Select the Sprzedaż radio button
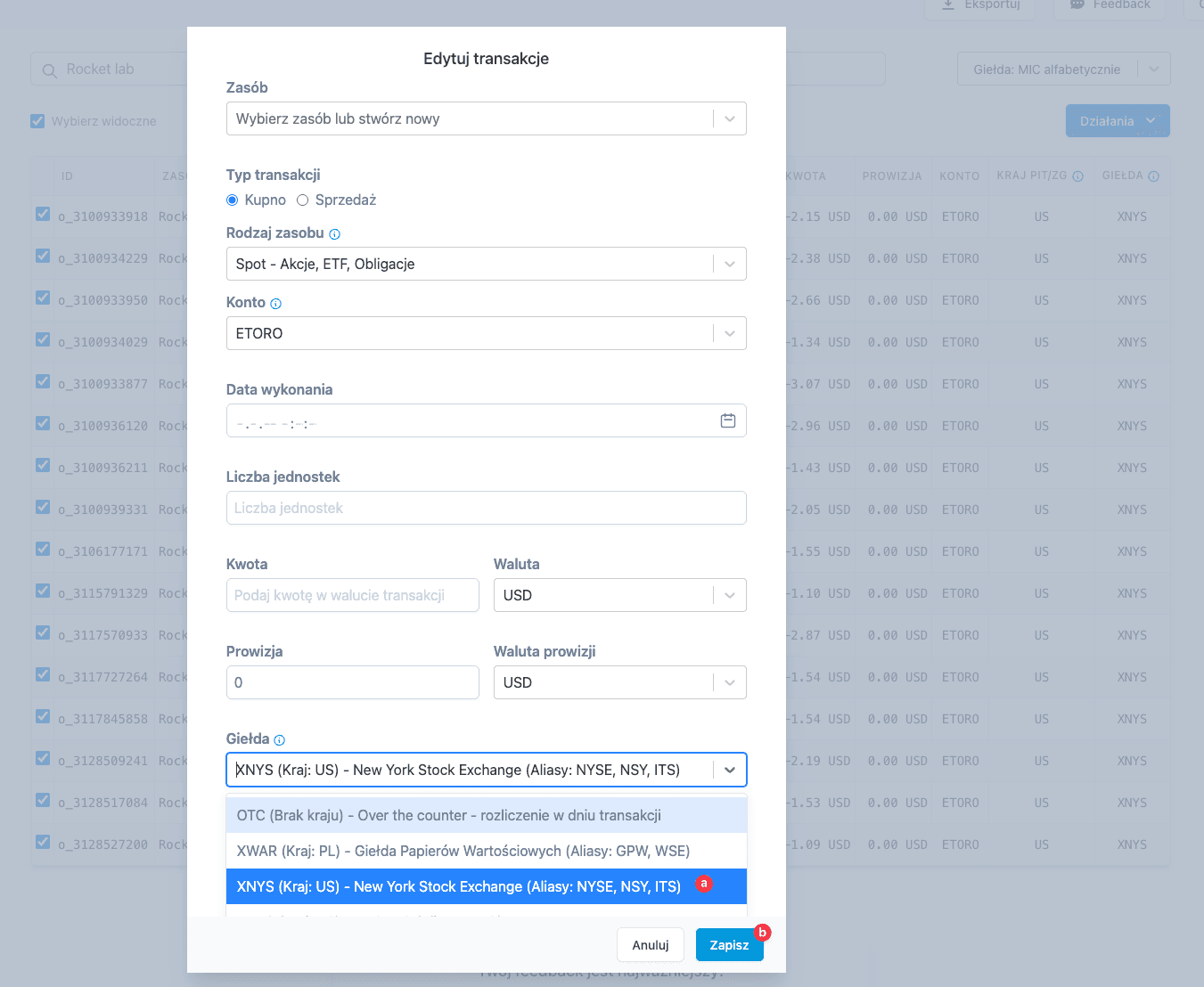The height and width of the screenshot is (987, 1204). (303, 200)
